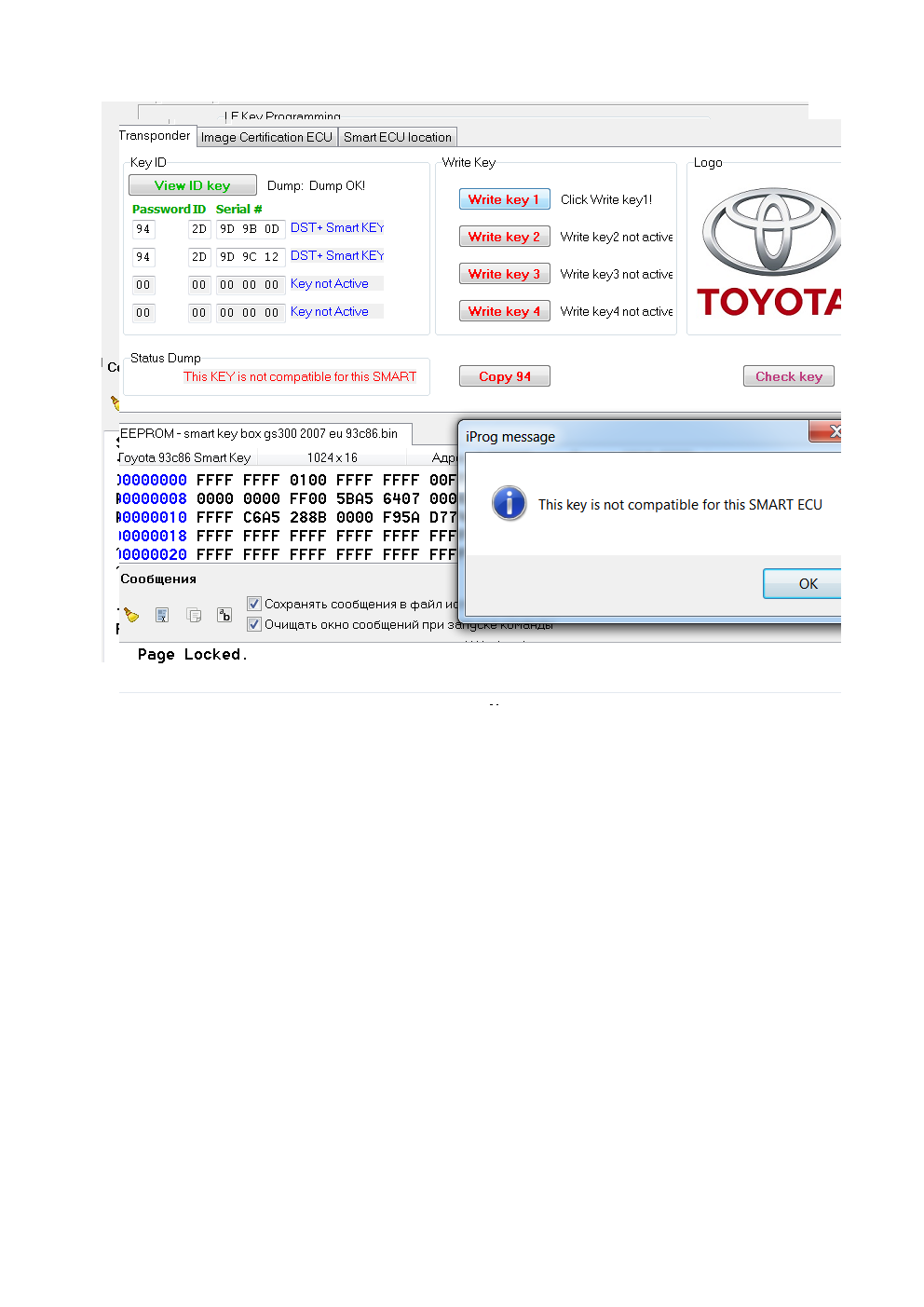924x1307 pixels.
Task: Click the broom clear-messages icon
Action: pyautogui.click(x=131, y=615)
